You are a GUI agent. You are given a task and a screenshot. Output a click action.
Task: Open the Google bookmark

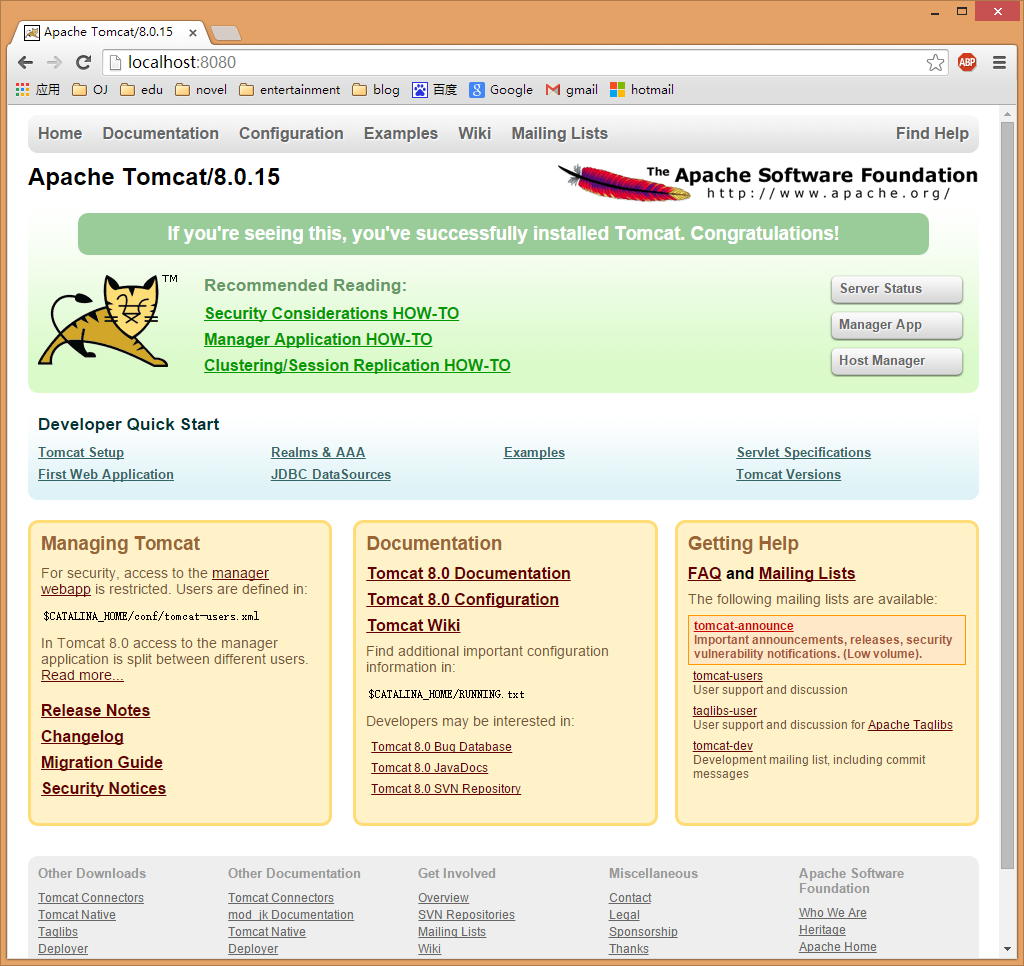[501, 89]
